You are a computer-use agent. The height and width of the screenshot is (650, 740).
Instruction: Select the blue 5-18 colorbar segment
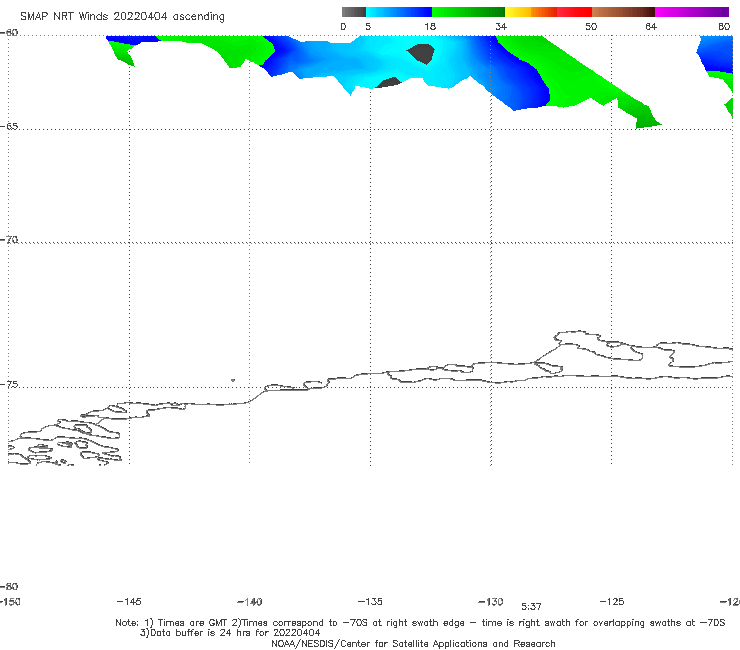click(x=399, y=12)
